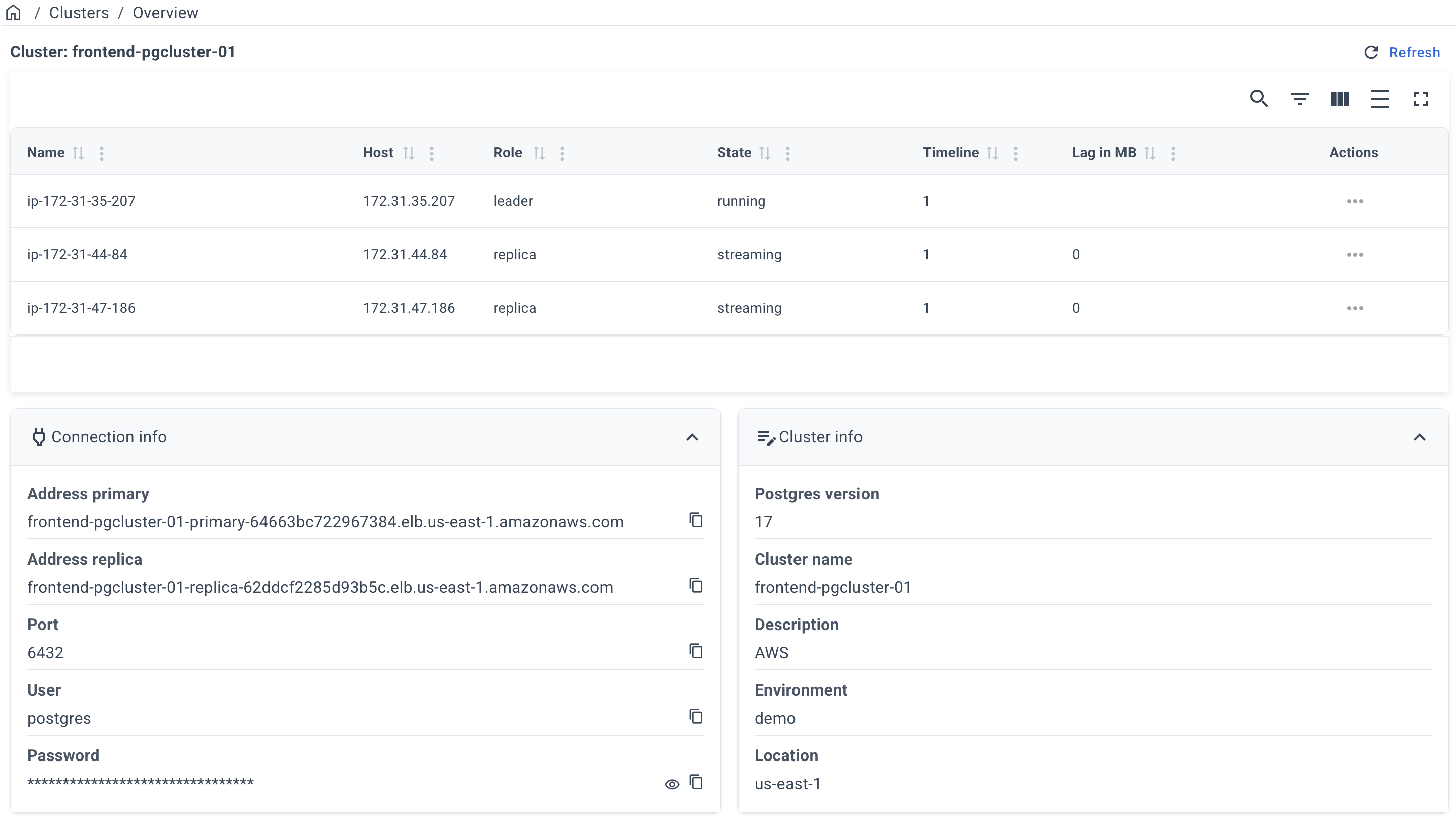Open Name column options menu
1456x829 pixels.
pyautogui.click(x=101, y=153)
